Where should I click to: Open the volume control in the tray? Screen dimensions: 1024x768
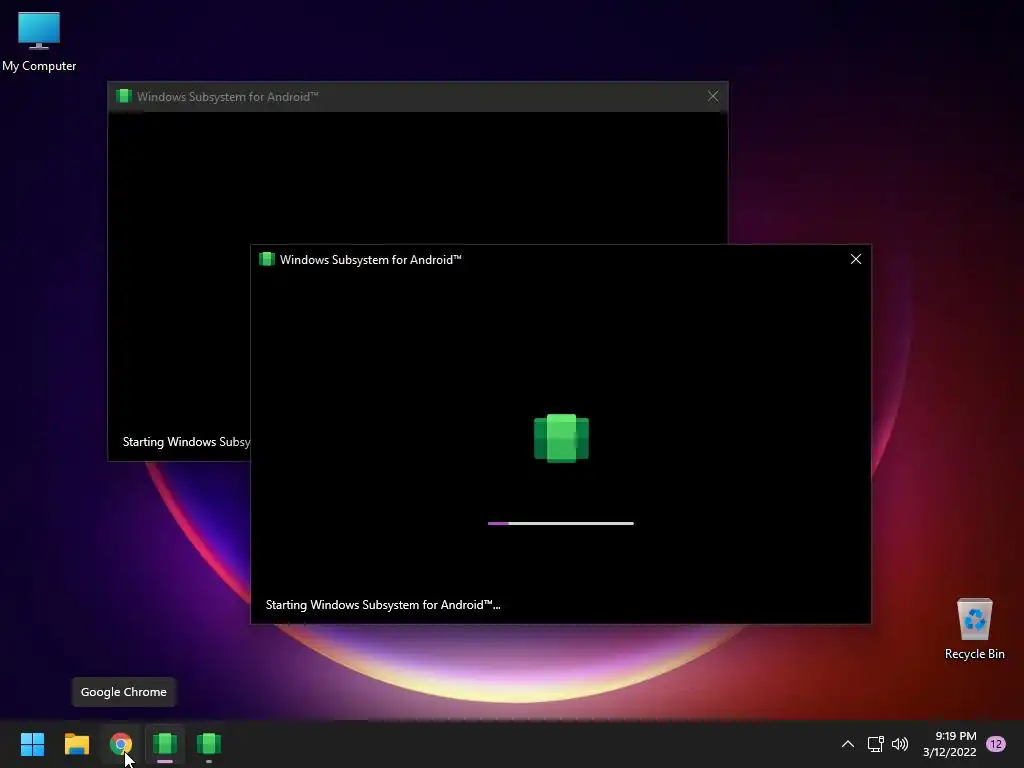(x=900, y=744)
